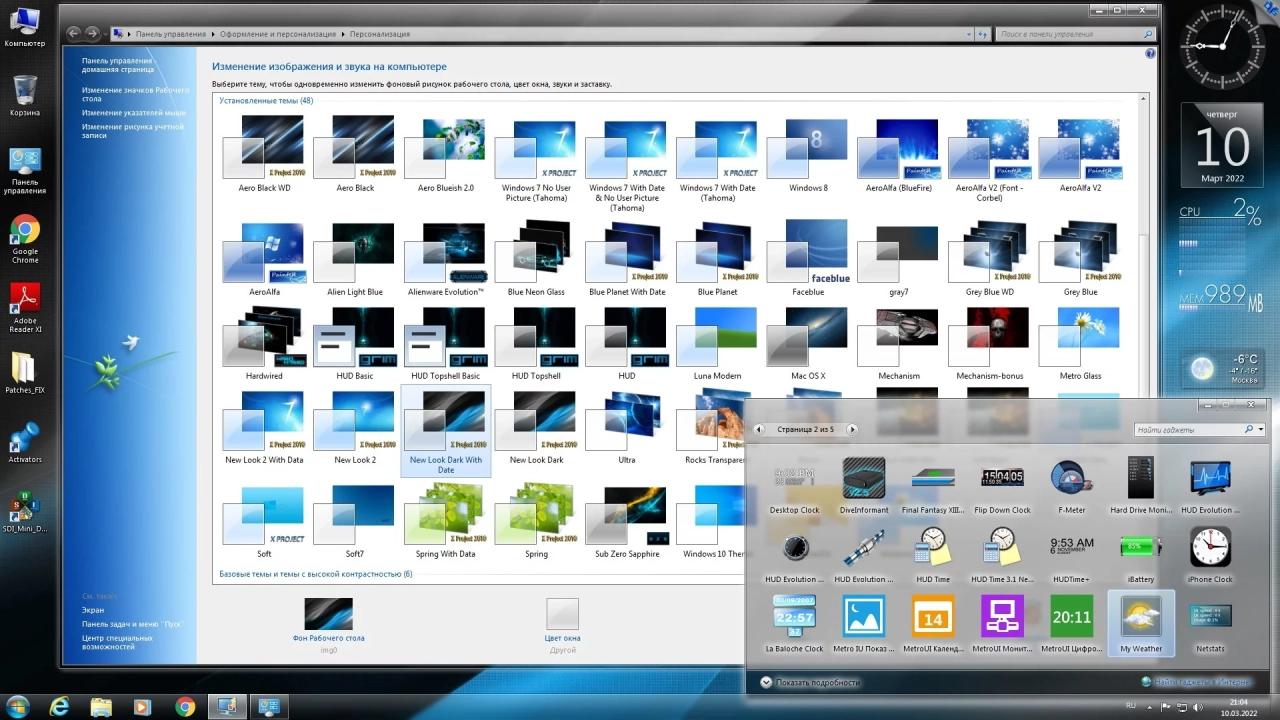This screenshot has width=1280, height=720.
Task: Apply the Aero Black WD theme
Action: [264, 155]
